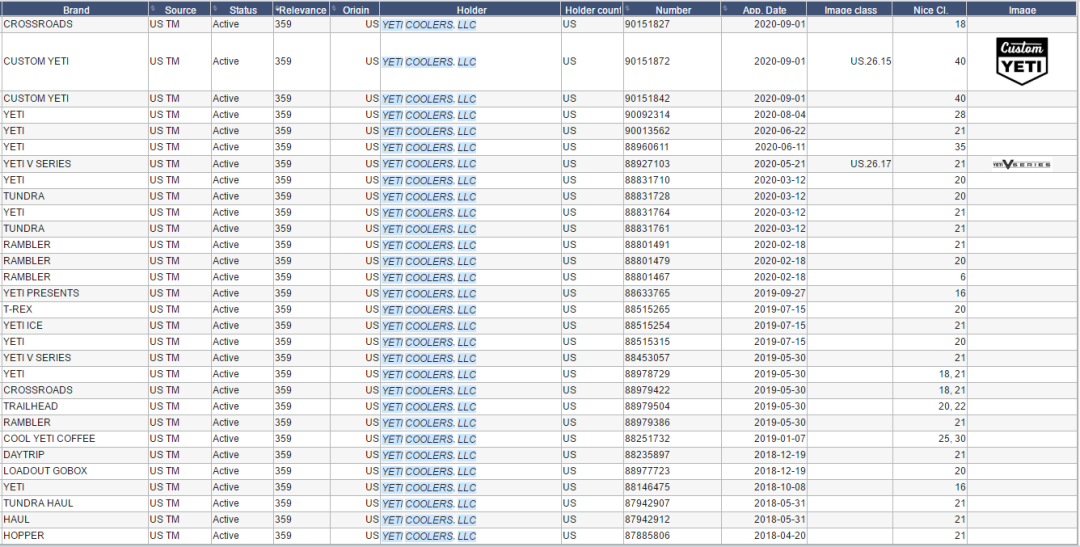The image size is (1080, 547).
Task: Open the holder link in YETI PRESENTS row
Action: coord(429,293)
